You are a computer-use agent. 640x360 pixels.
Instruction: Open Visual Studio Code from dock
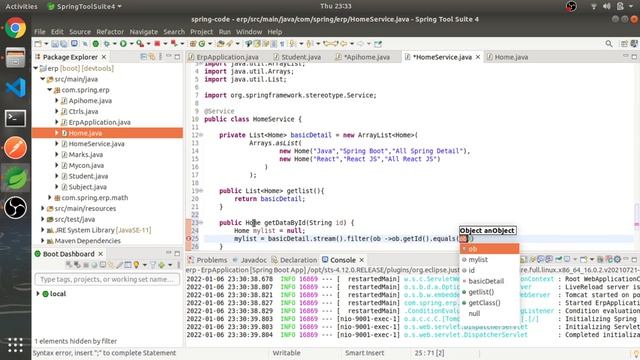pyautogui.click(x=16, y=88)
